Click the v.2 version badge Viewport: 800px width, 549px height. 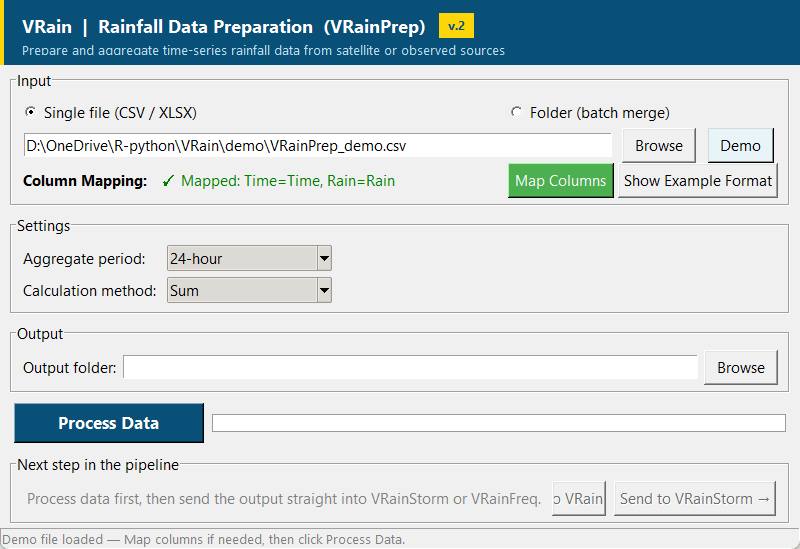tap(456, 26)
